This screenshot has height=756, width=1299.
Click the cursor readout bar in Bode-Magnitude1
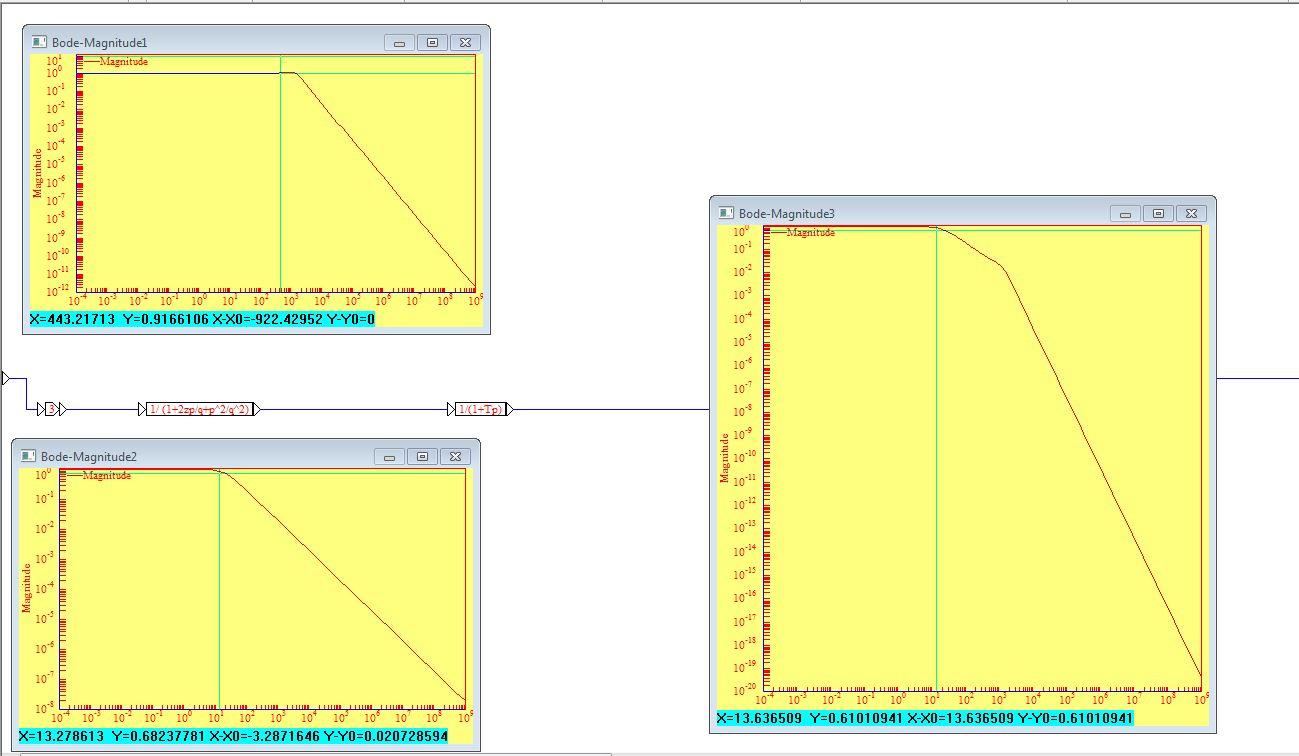point(202,319)
